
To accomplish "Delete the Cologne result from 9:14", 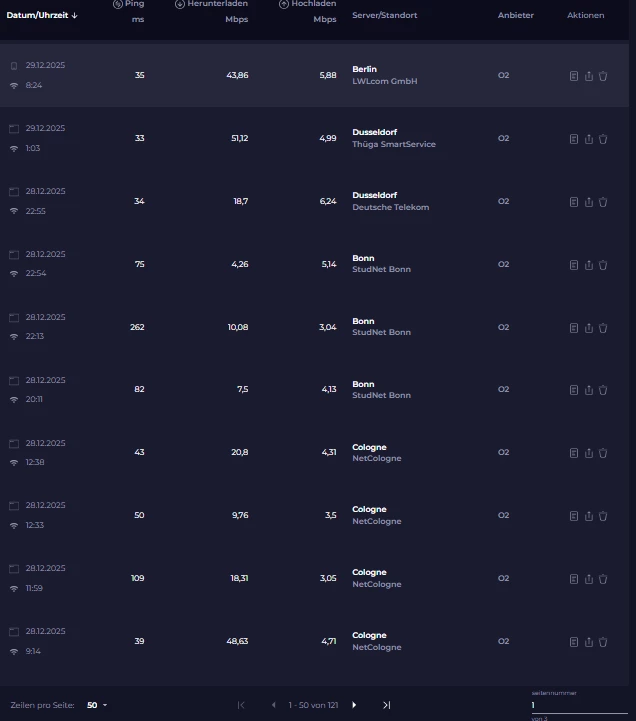I will click(x=603, y=642).
